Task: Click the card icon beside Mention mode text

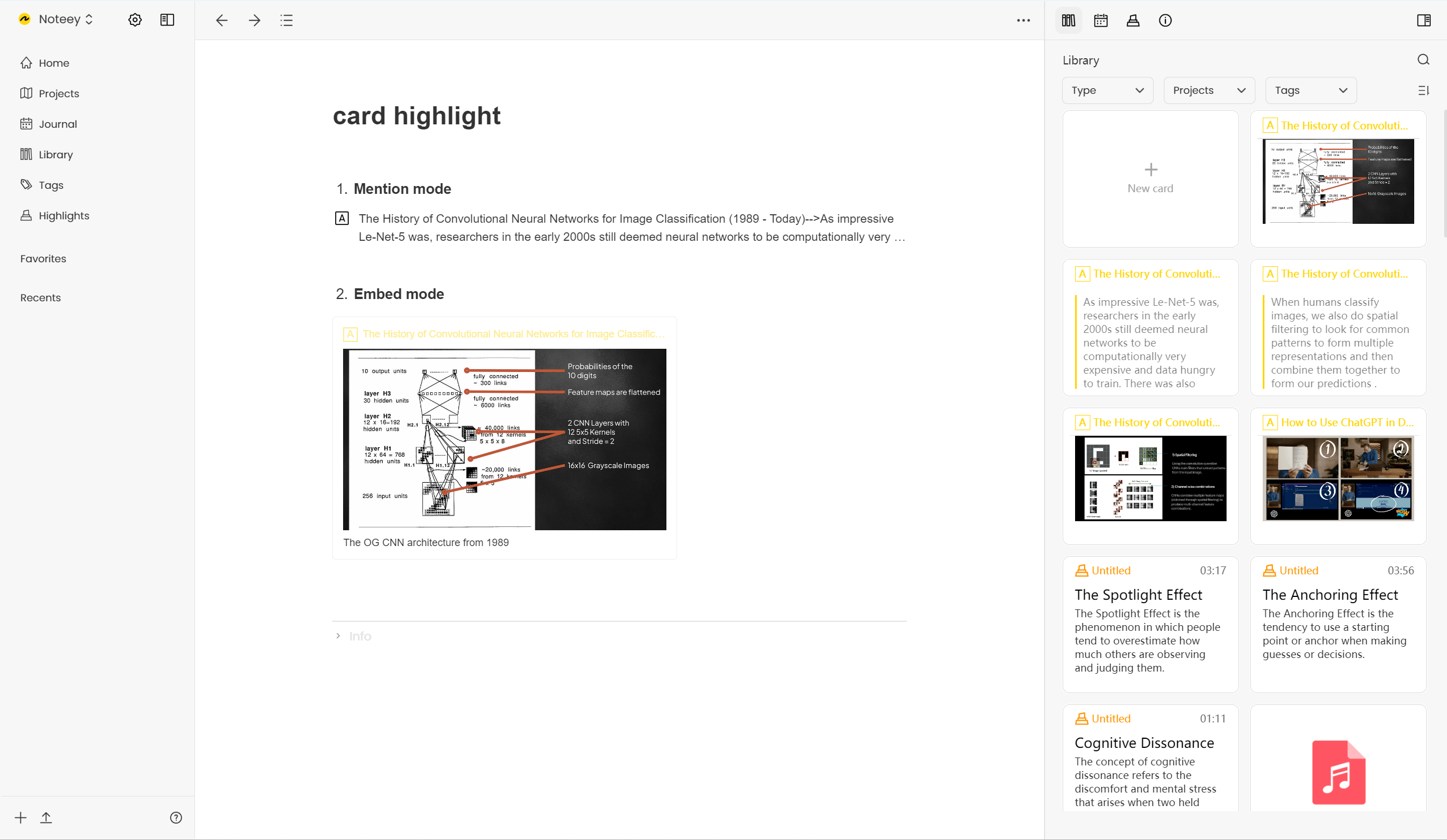Action: click(x=341, y=218)
